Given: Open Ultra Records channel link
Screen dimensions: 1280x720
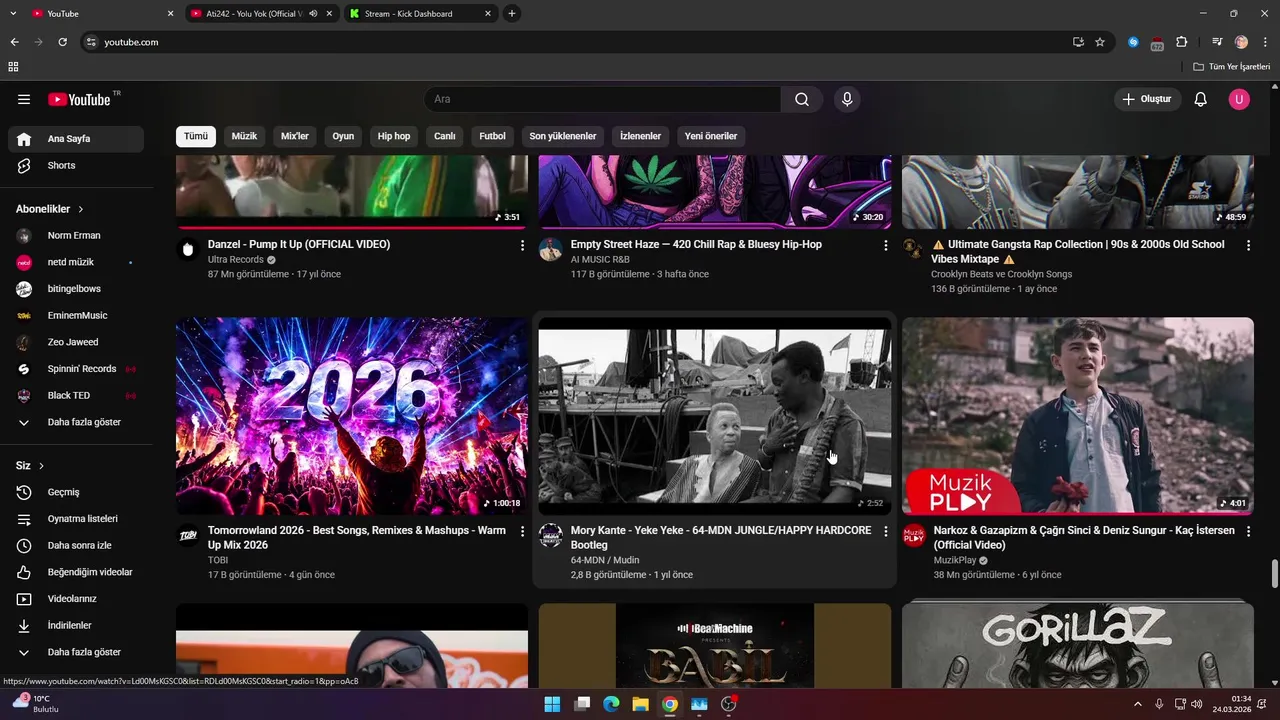Looking at the screenshot, I should click(236, 260).
